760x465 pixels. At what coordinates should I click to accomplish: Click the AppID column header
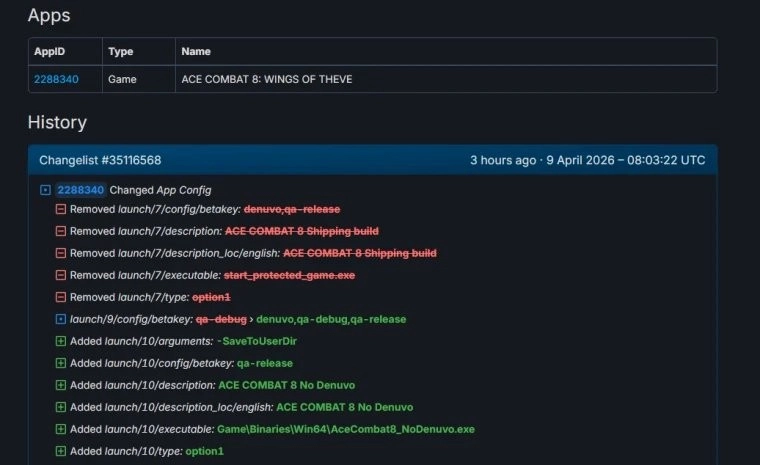[49, 51]
